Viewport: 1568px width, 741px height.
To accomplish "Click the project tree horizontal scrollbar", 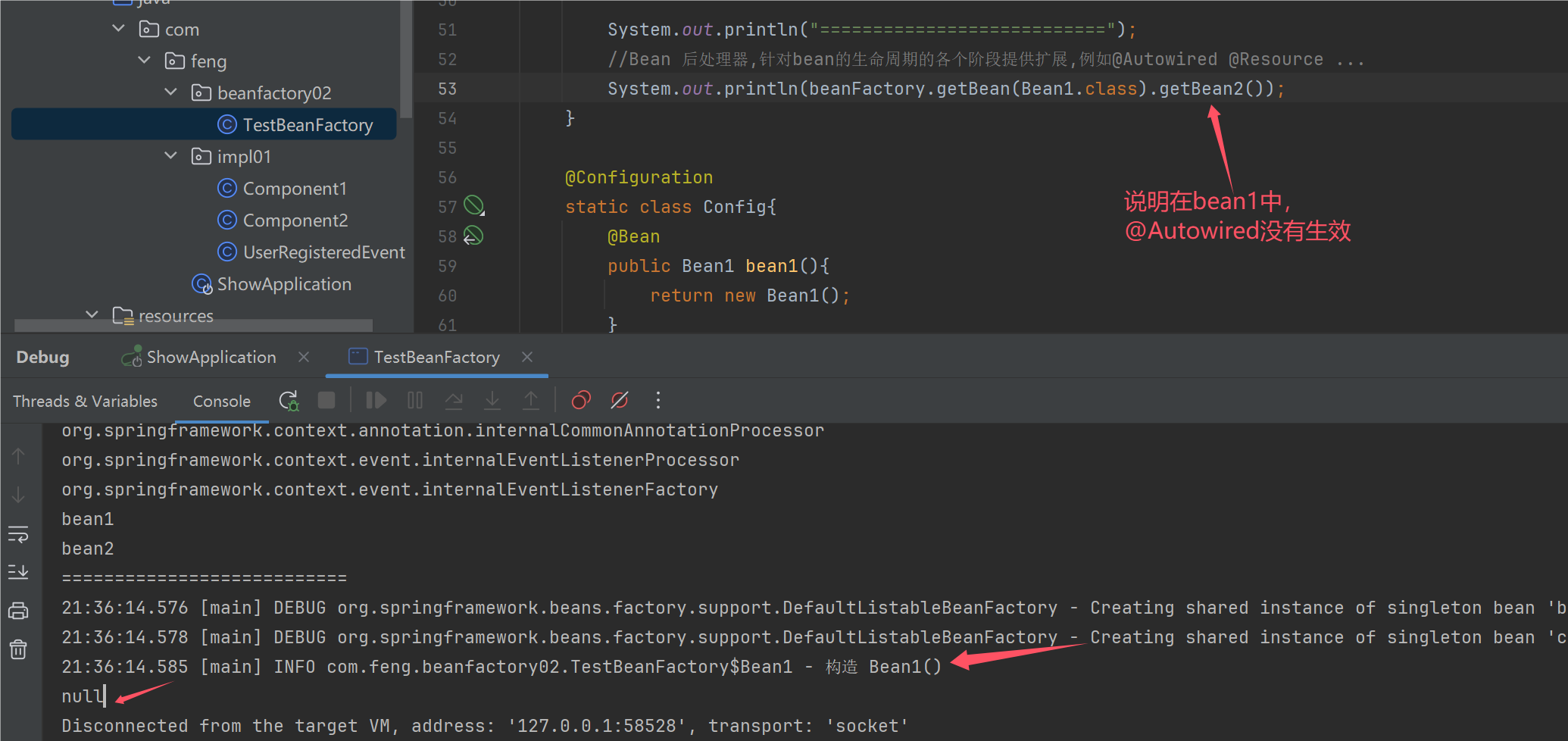I will (193, 325).
